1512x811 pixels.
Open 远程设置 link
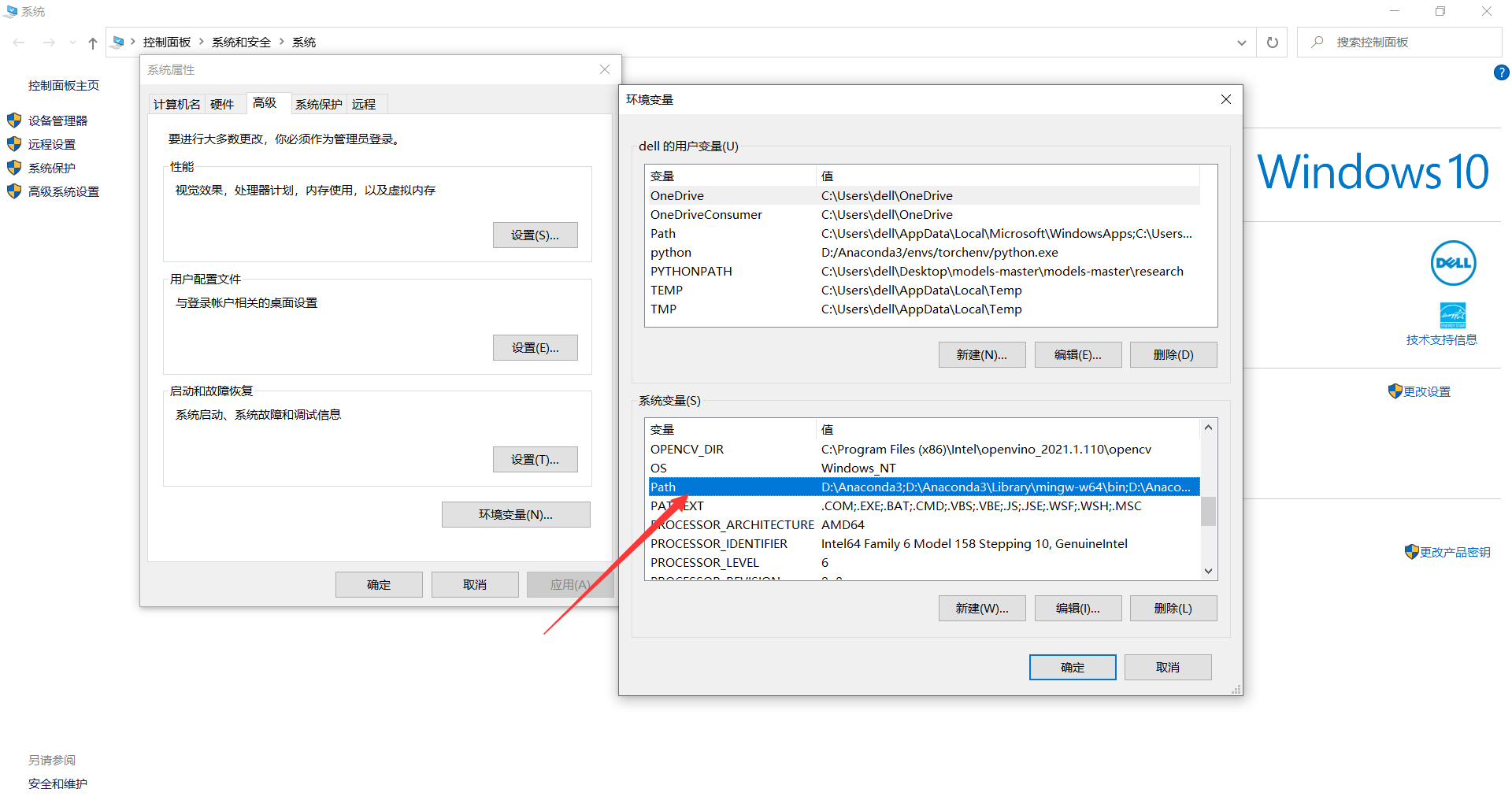(x=52, y=144)
